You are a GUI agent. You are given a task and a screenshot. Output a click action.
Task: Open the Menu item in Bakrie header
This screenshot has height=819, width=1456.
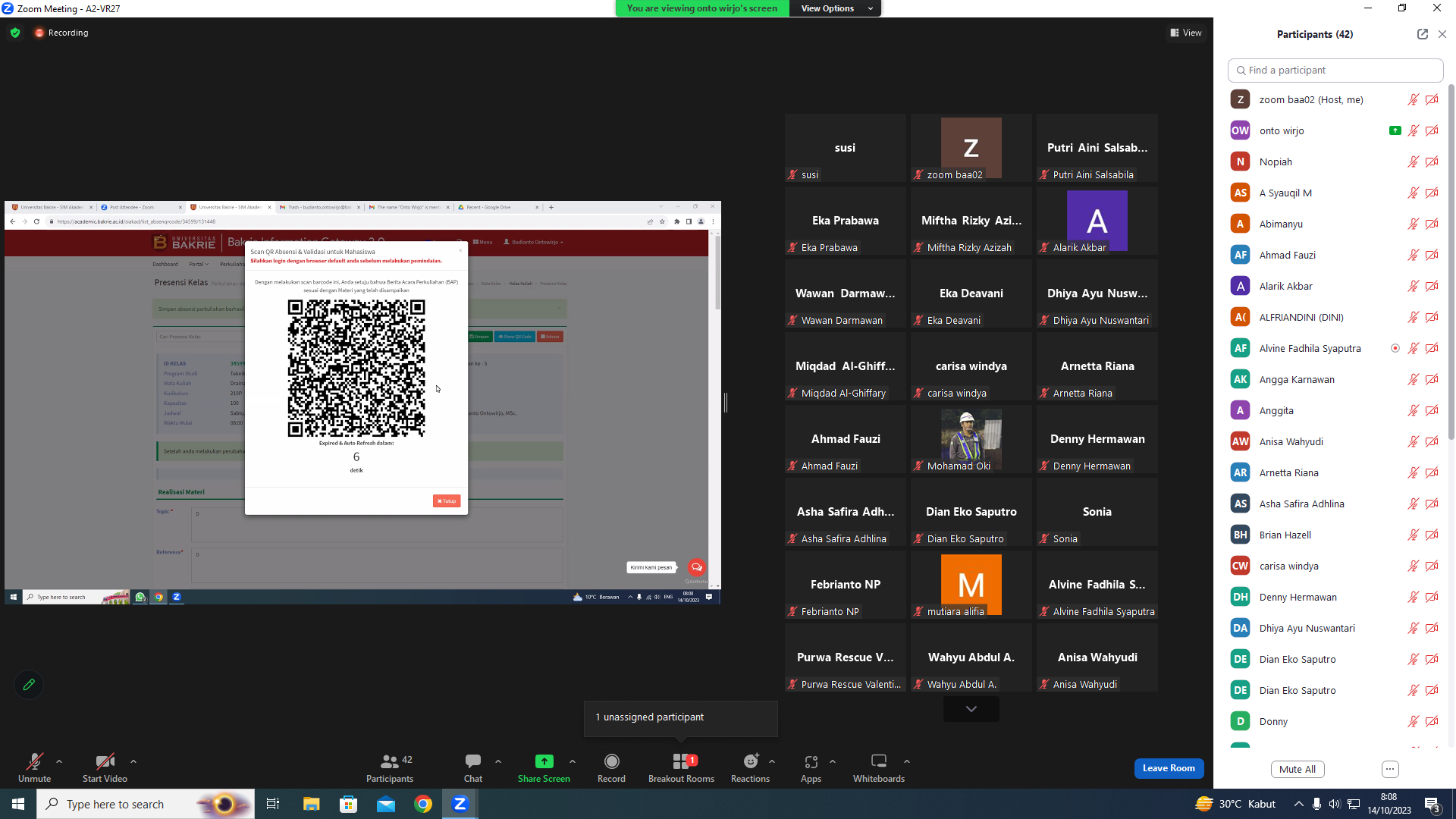point(483,243)
